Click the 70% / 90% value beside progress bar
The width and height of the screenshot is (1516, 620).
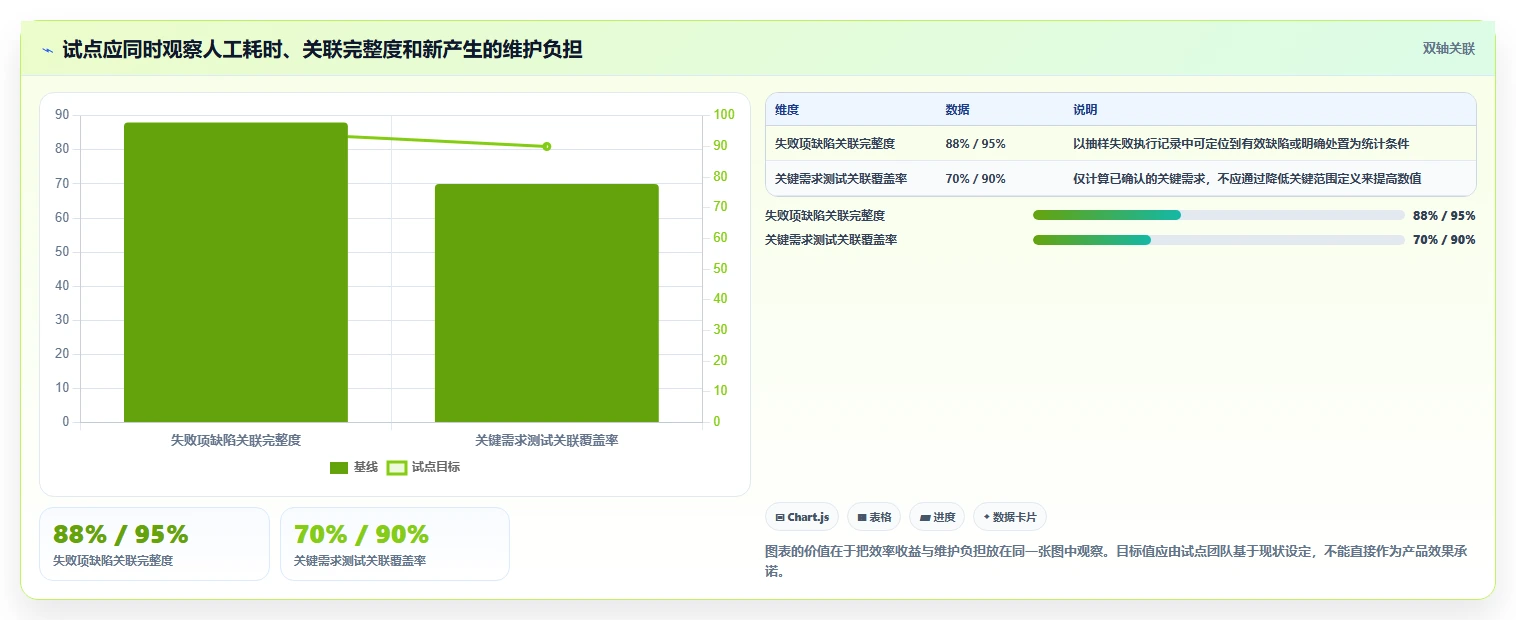pyautogui.click(x=1444, y=240)
